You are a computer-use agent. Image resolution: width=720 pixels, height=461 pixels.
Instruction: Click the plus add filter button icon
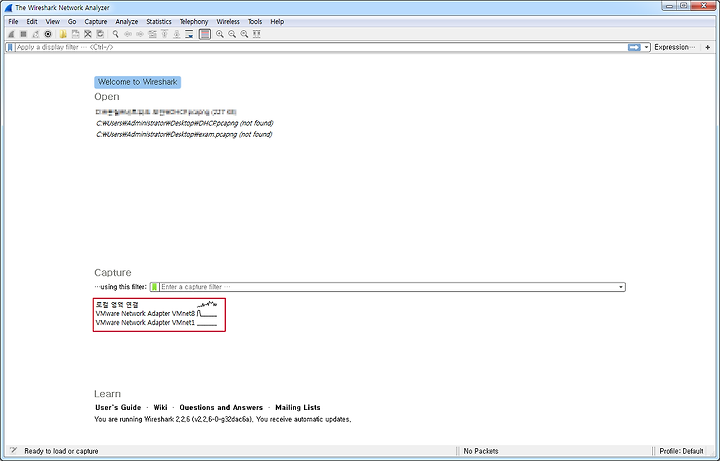pos(708,47)
